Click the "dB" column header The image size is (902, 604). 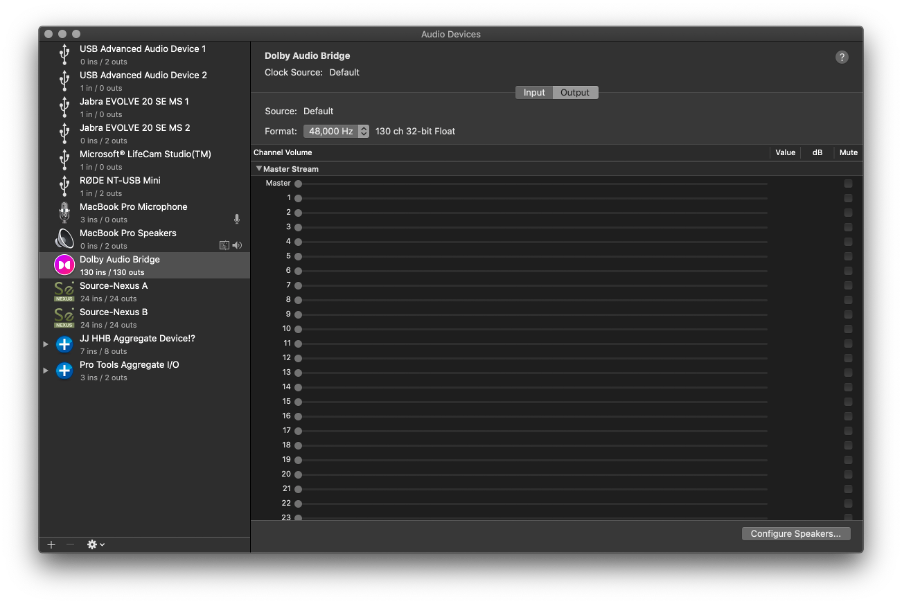click(817, 152)
